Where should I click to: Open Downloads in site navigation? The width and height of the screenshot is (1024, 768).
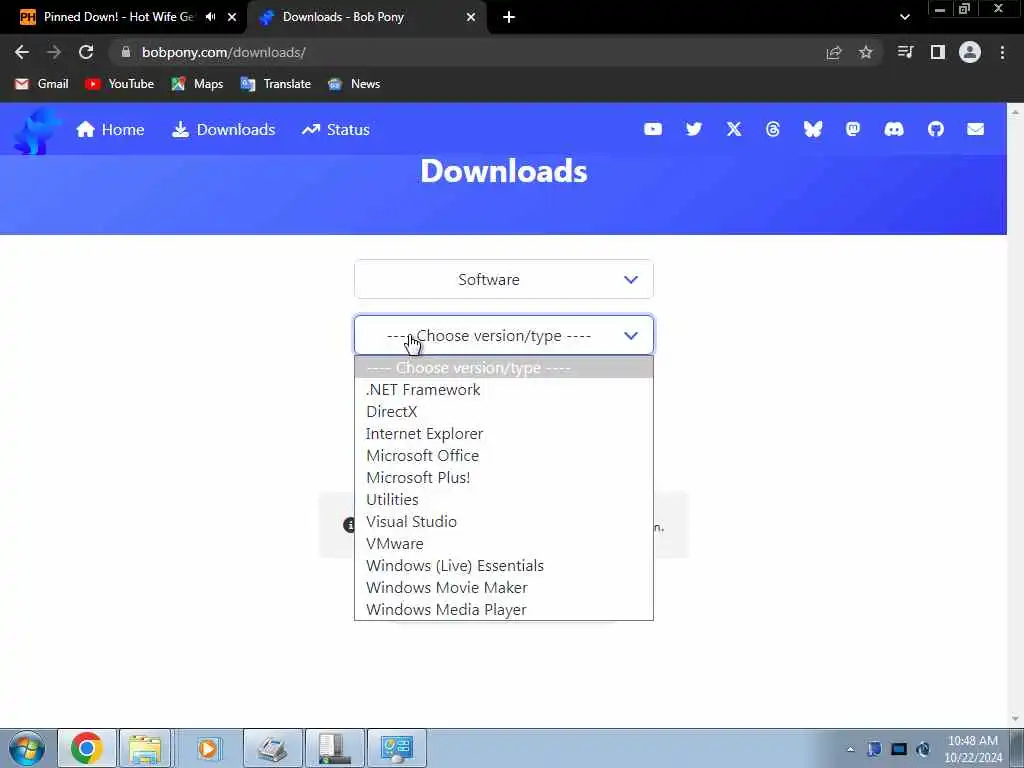click(223, 129)
